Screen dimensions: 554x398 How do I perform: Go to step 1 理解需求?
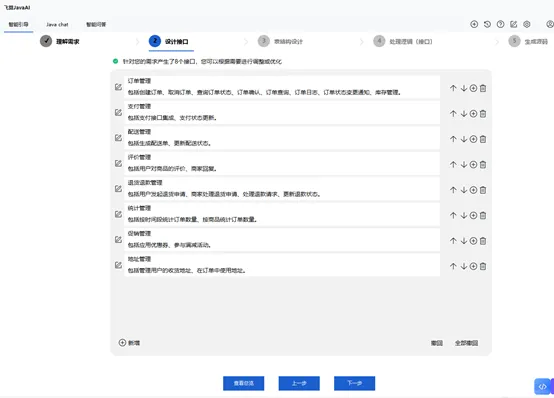tap(60, 41)
